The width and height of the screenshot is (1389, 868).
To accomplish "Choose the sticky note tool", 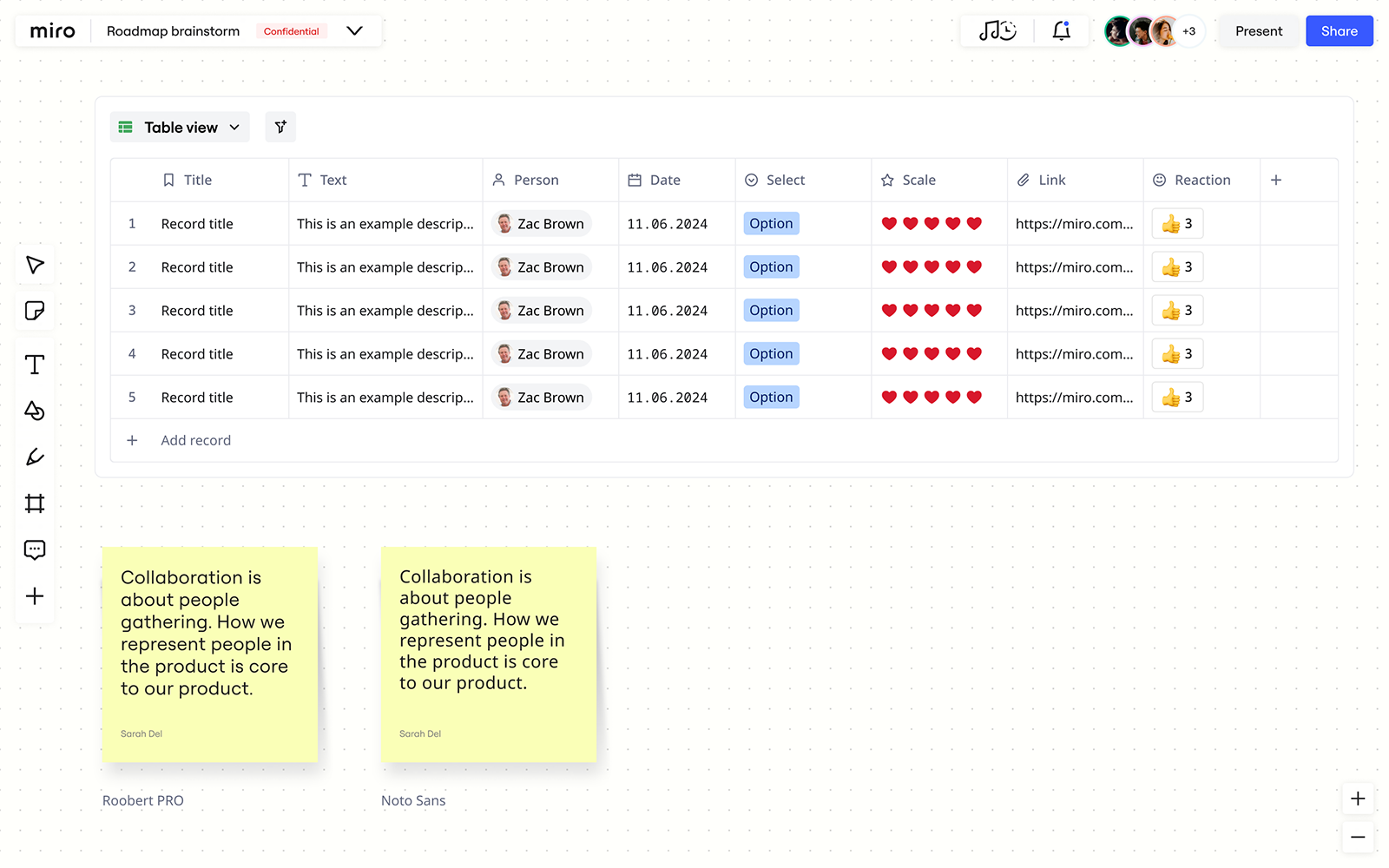I will pyautogui.click(x=35, y=311).
